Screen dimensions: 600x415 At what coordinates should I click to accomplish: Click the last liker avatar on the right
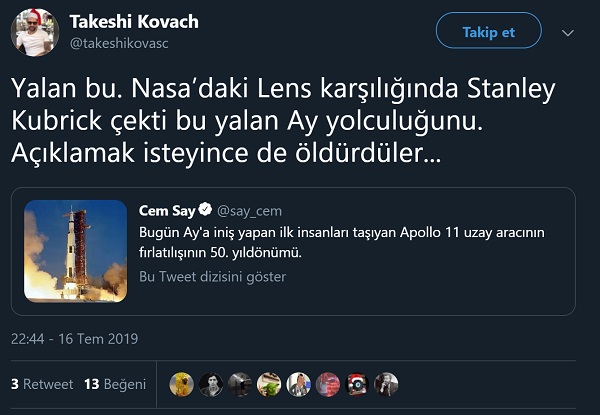click(386, 384)
